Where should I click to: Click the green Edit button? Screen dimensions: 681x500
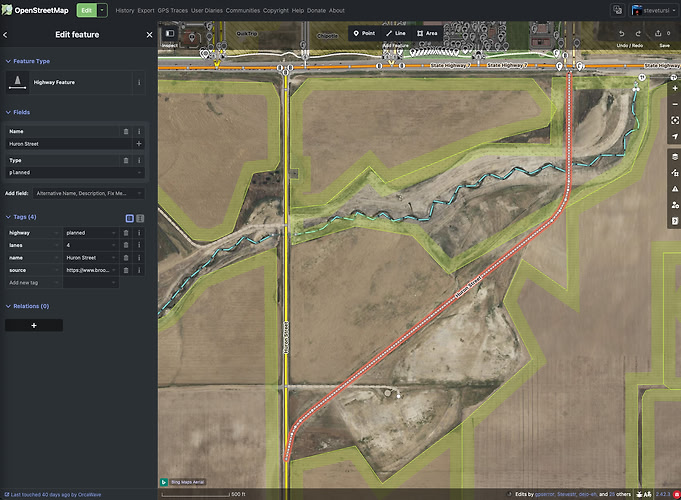[87, 10]
